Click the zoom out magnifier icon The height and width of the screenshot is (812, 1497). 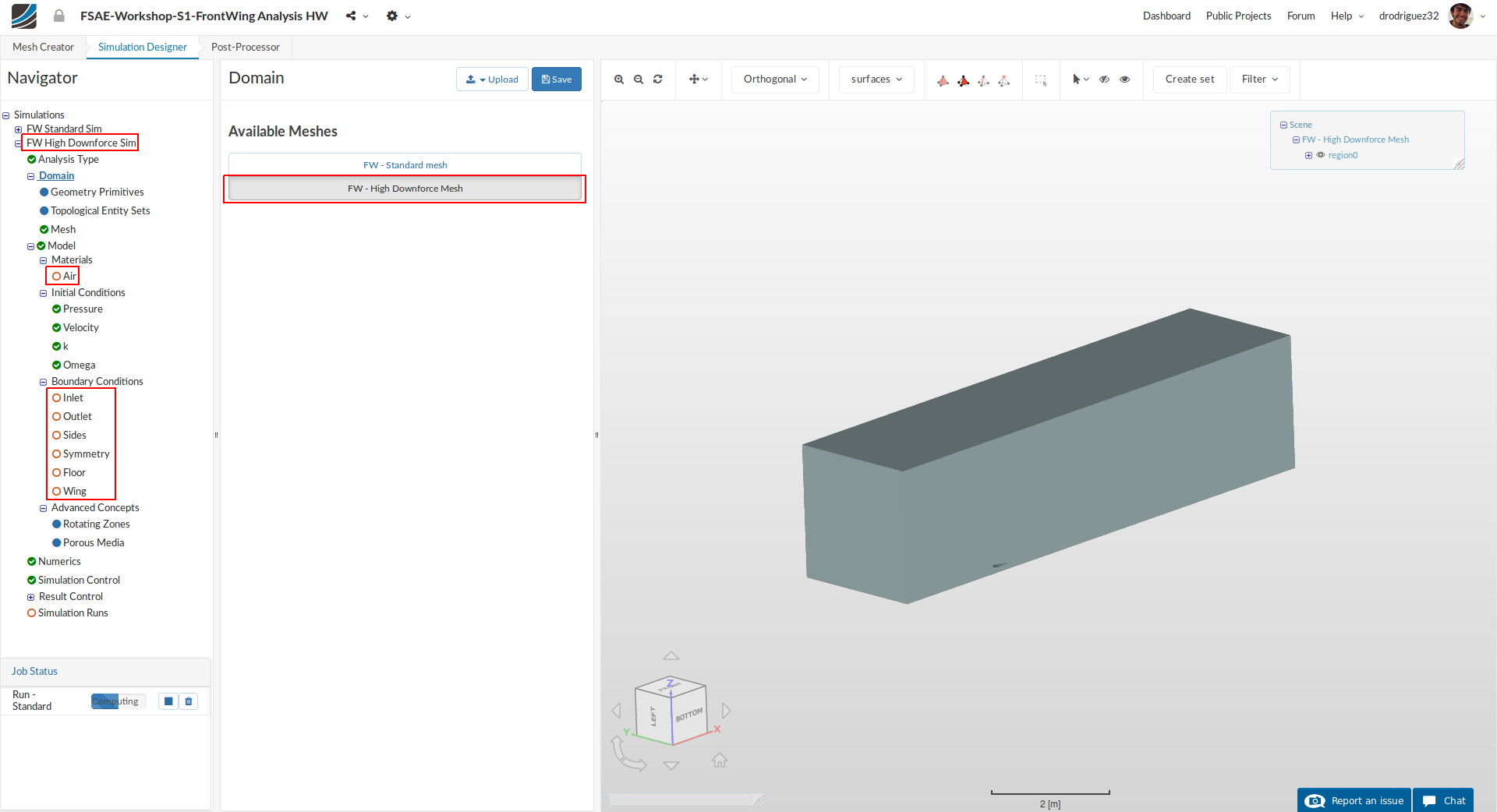(x=639, y=79)
